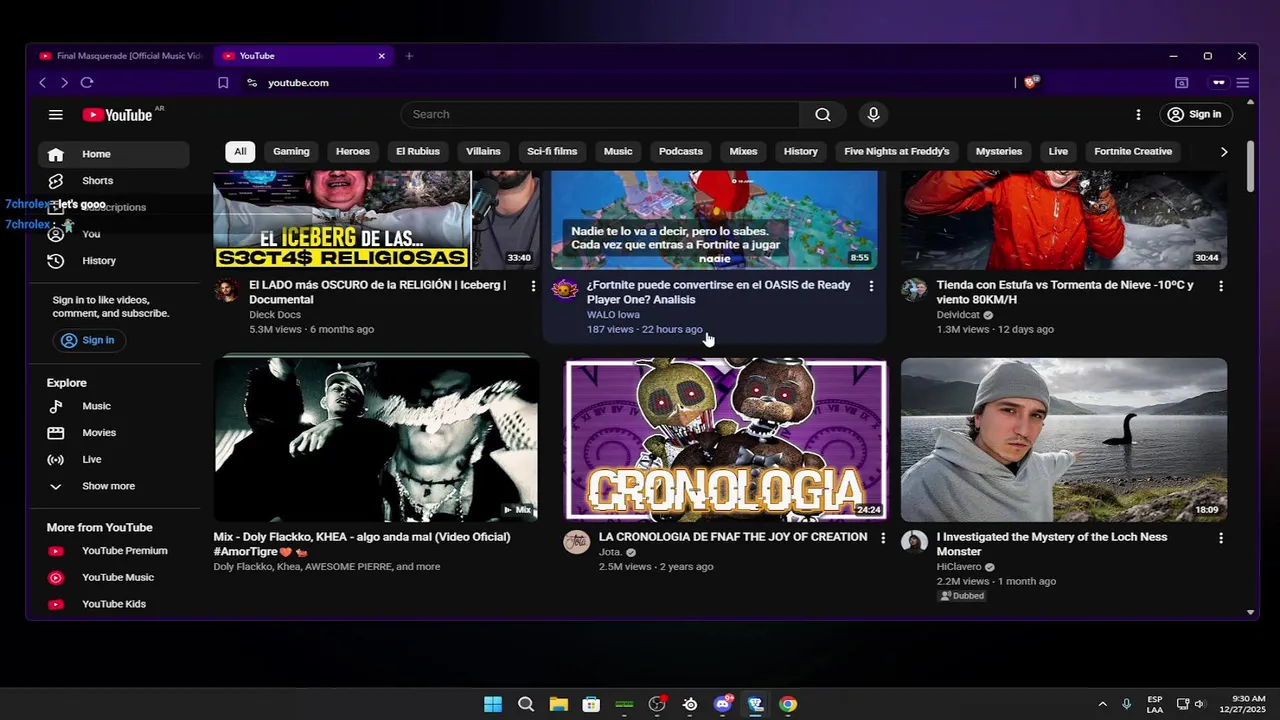The image size is (1280, 720).
Task: Show hidden system tray icons
Action: coord(1102,704)
